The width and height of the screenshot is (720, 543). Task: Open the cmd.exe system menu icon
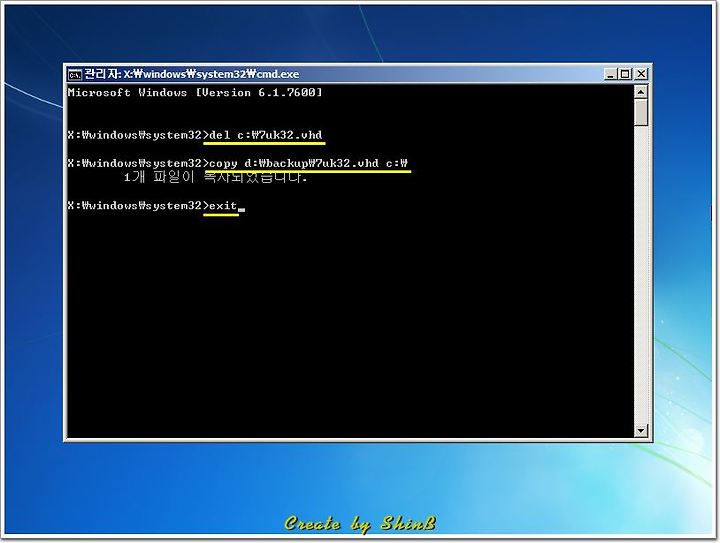click(x=75, y=74)
